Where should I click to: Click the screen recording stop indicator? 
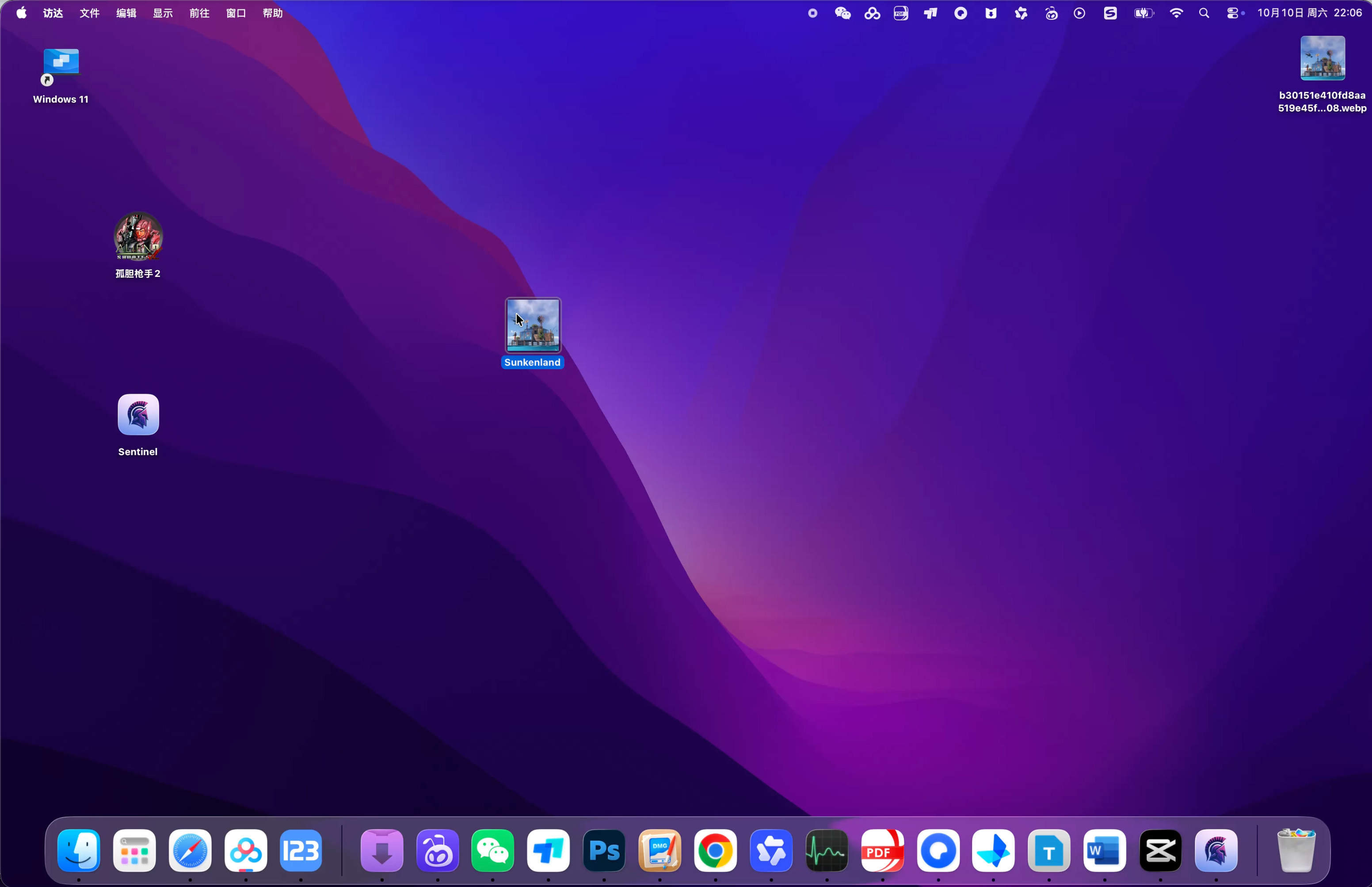click(812, 13)
